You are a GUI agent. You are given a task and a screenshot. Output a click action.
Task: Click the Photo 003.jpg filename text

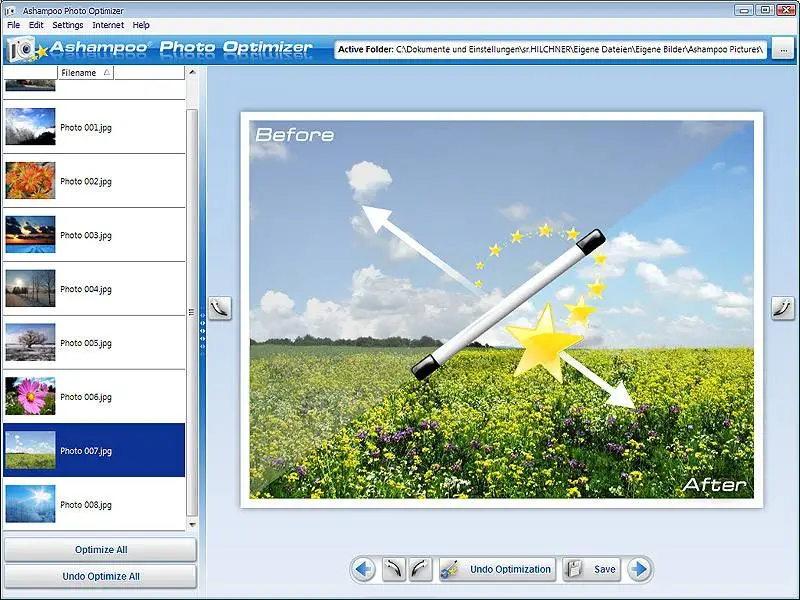click(x=86, y=235)
